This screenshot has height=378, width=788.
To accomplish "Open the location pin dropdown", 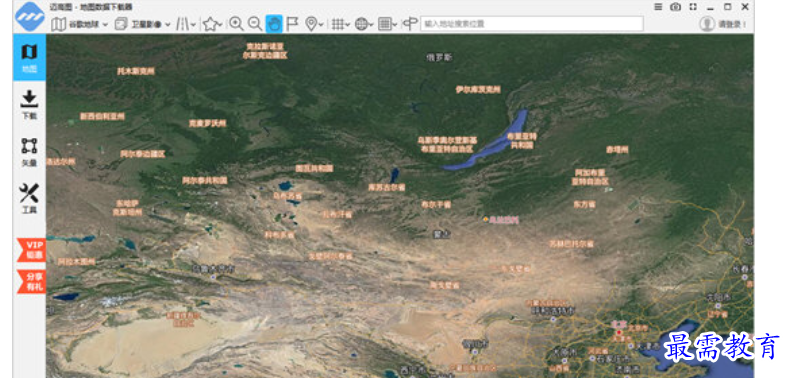I will tap(315, 24).
